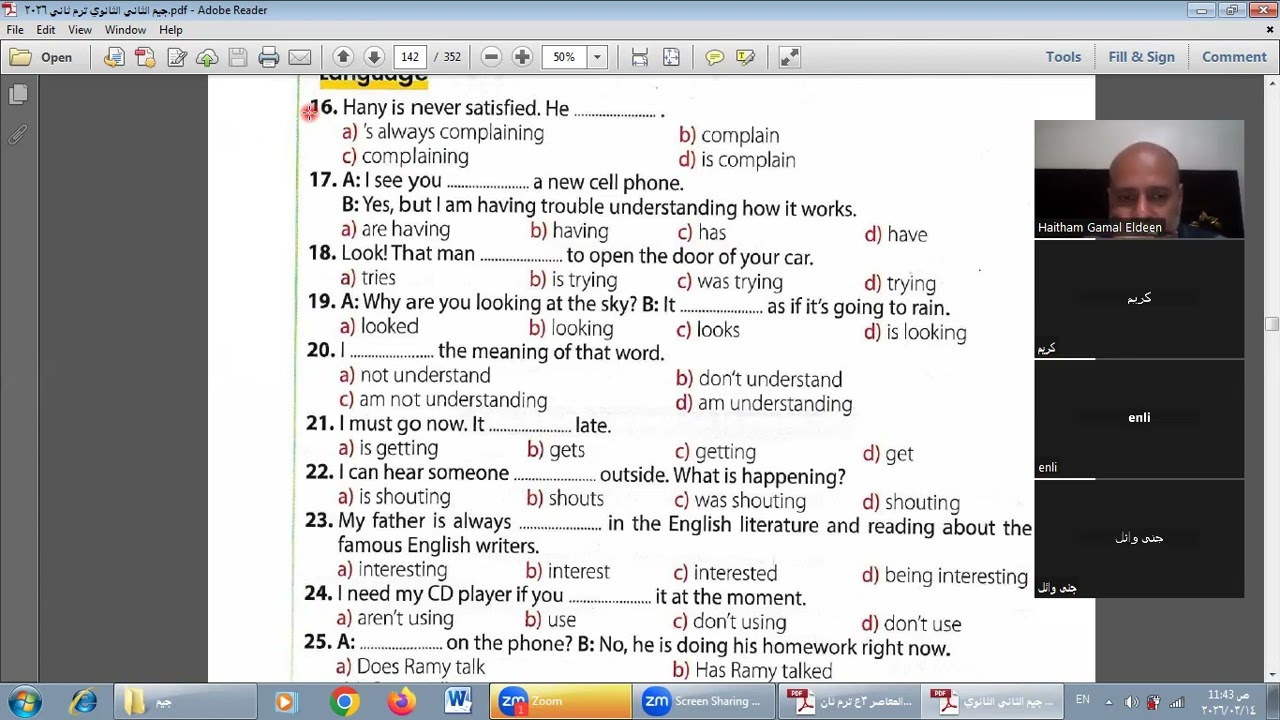This screenshot has width=1280, height=720.
Task: Click the fit one full page icon
Action: click(671, 57)
